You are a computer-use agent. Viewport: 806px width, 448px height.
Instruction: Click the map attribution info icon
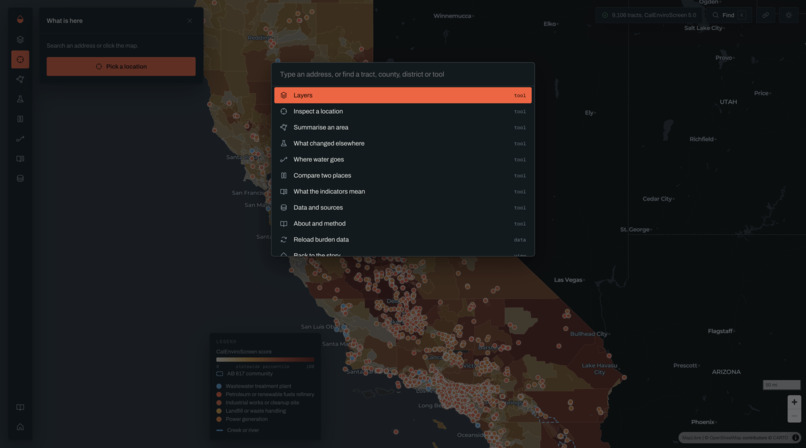[796, 438]
